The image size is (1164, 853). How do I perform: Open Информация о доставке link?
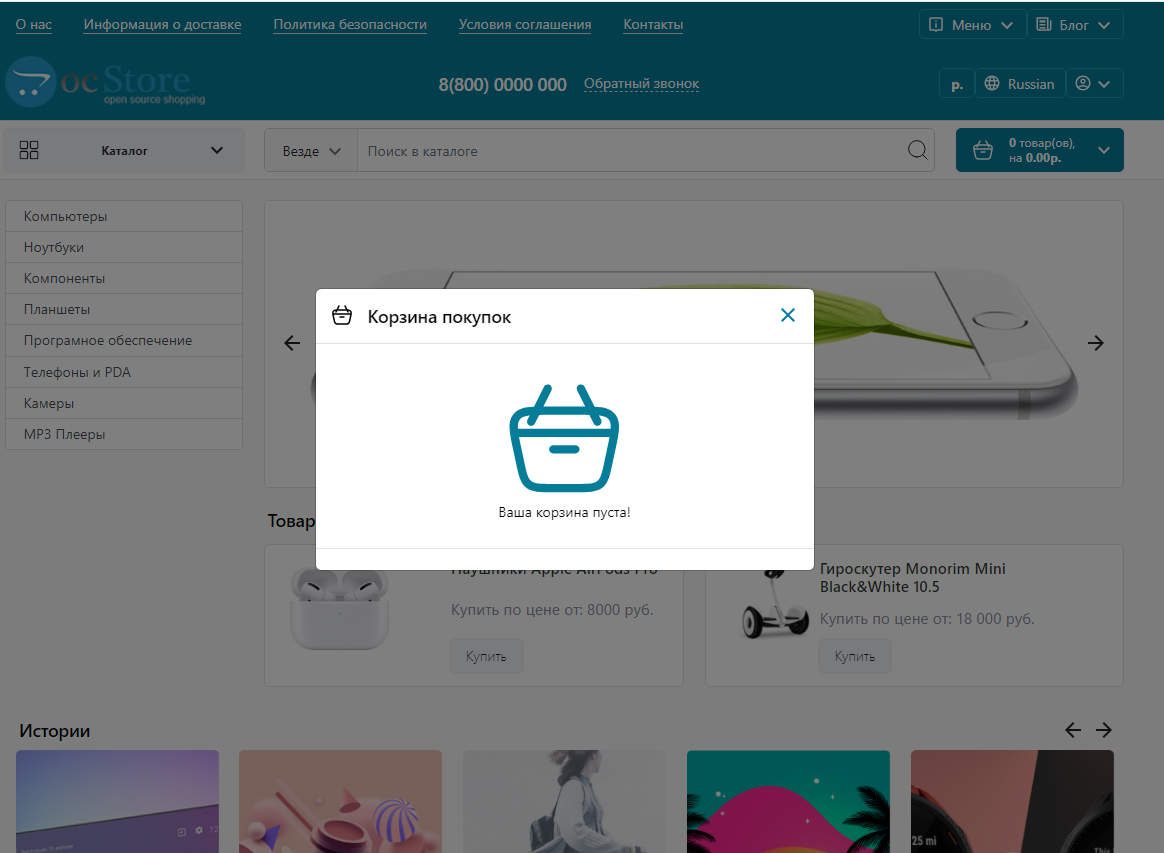[162, 25]
